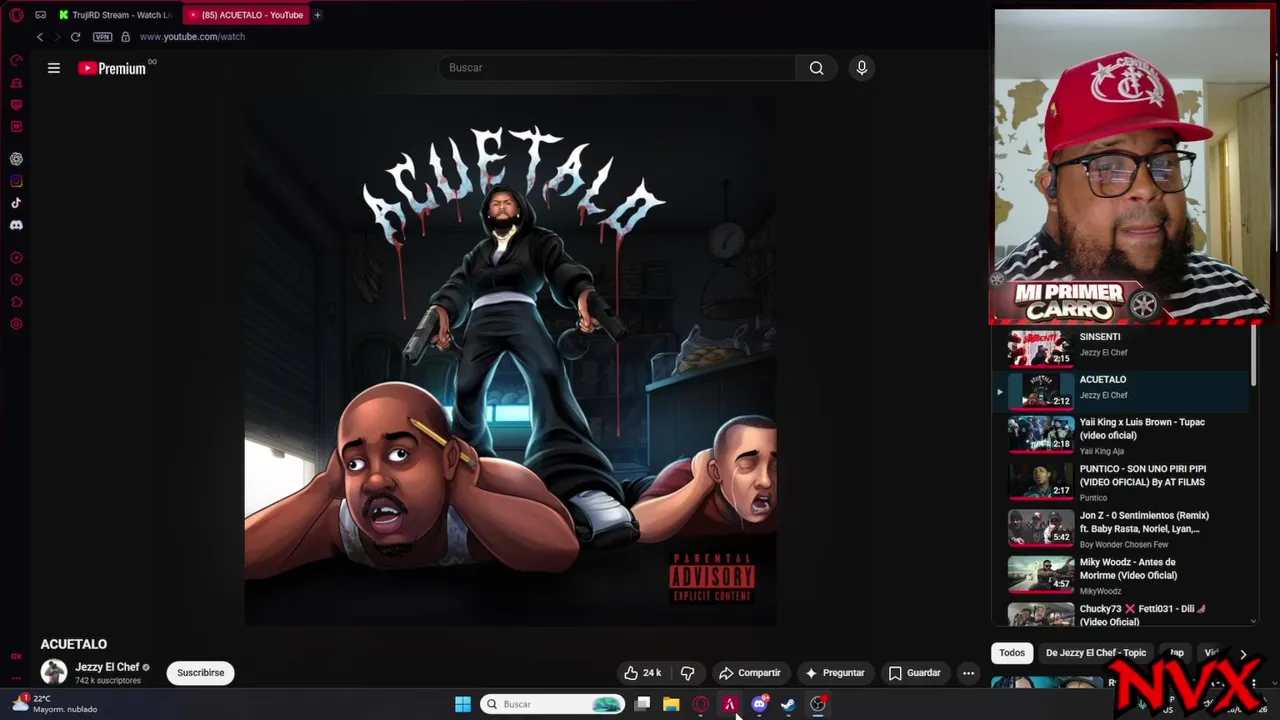The height and width of the screenshot is (720, 1280).
Task: Open Discord app in the taskbar
Action: pyautogui.click(x=759, y=704)
